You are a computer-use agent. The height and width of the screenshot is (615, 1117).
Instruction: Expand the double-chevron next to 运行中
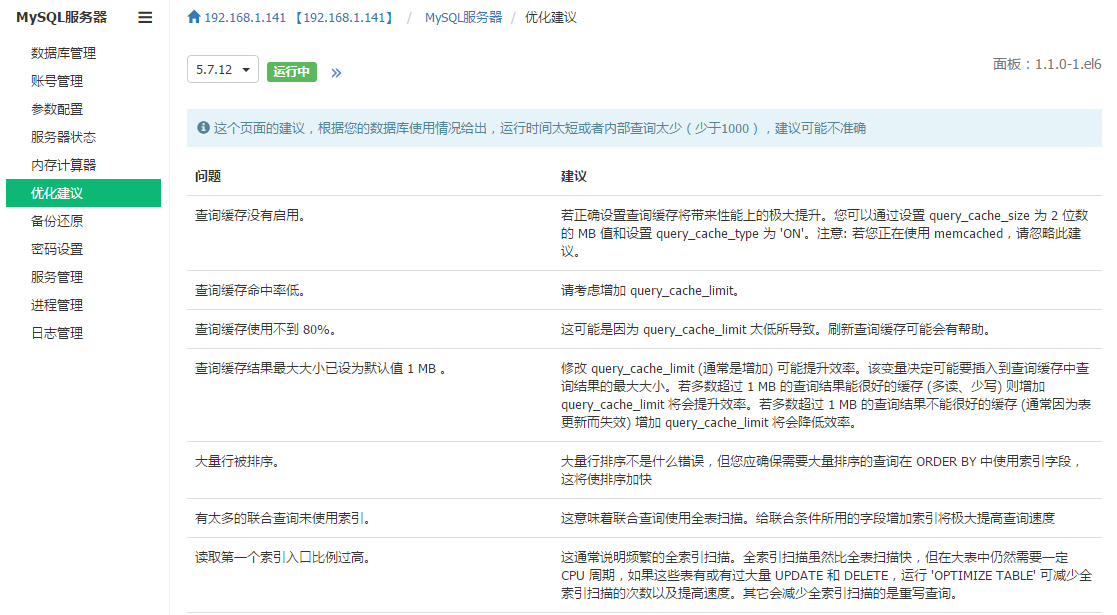point(336,73)
